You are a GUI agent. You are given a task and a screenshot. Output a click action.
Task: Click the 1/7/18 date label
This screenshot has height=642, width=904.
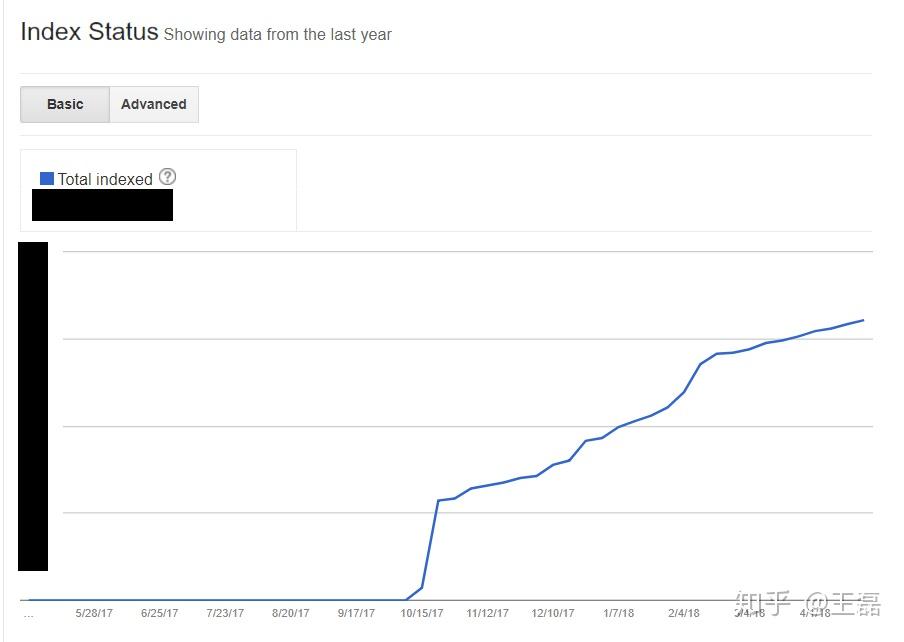point(619,613)
